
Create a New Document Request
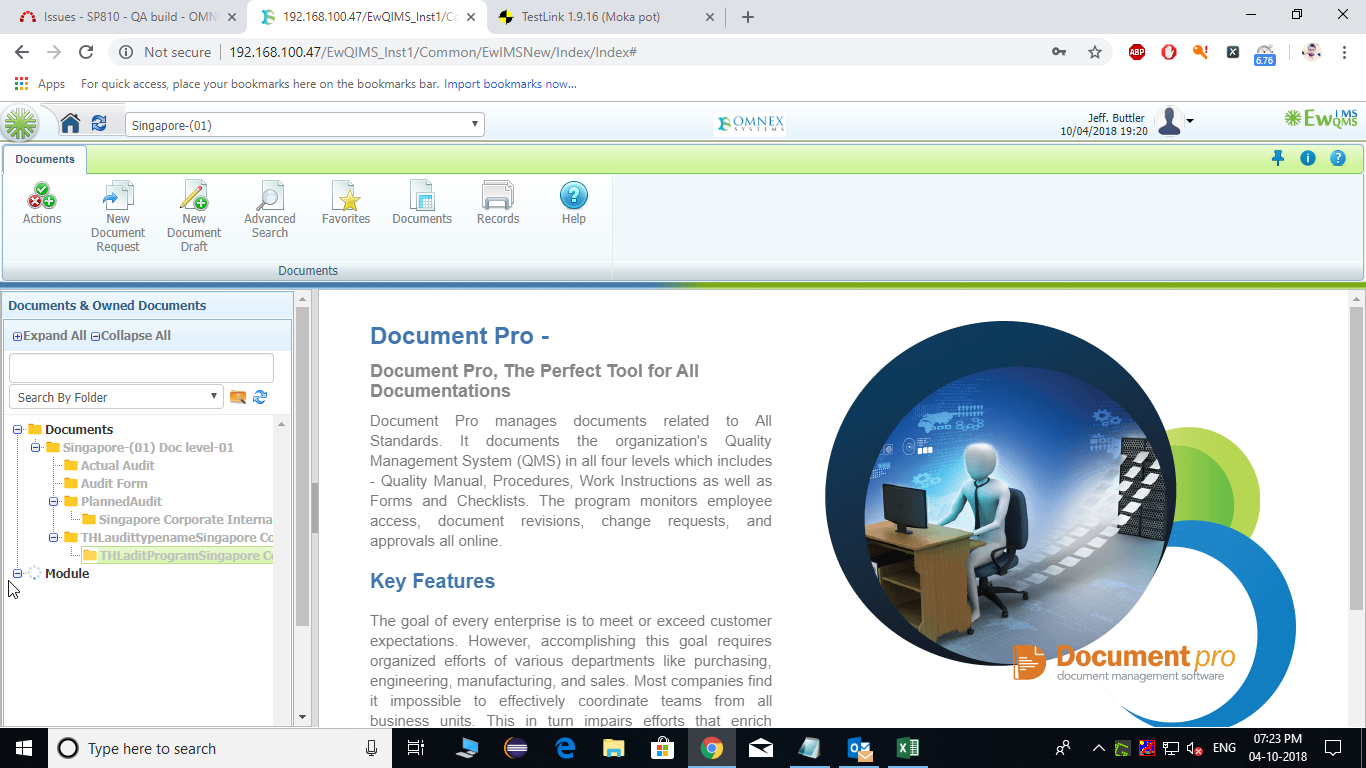(118, 217)
